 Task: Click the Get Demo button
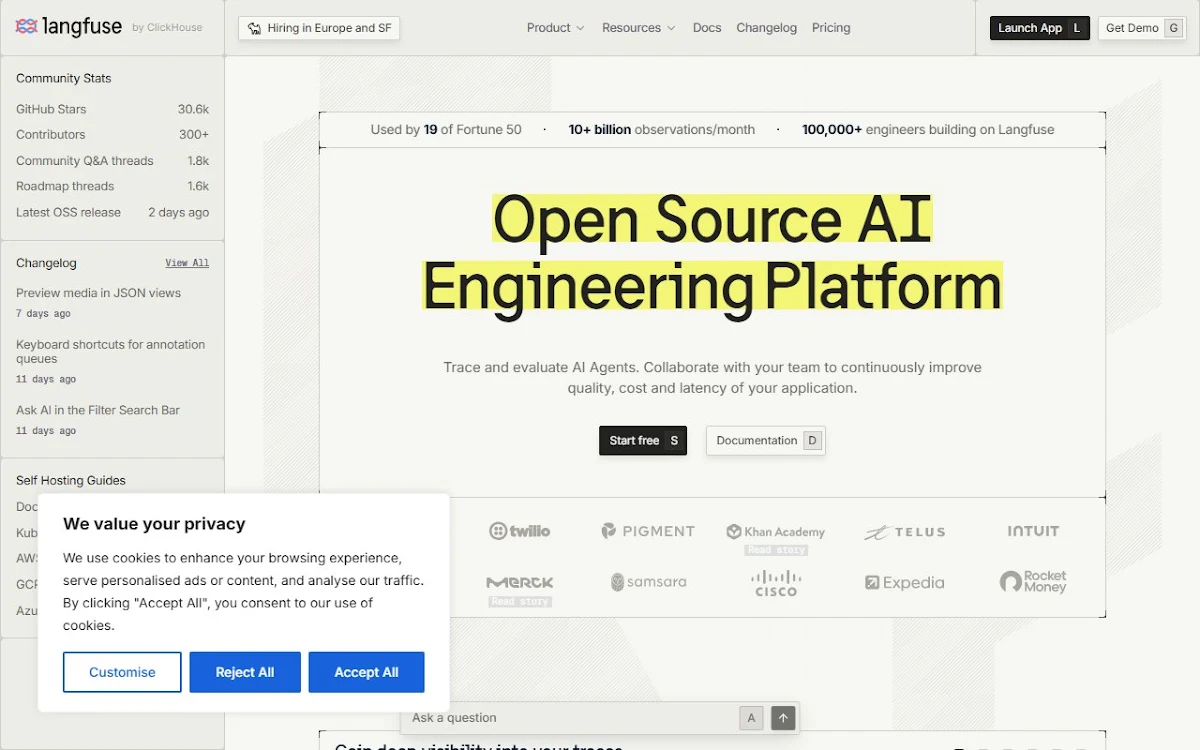pyautogui.click(x=1141, y=28)
